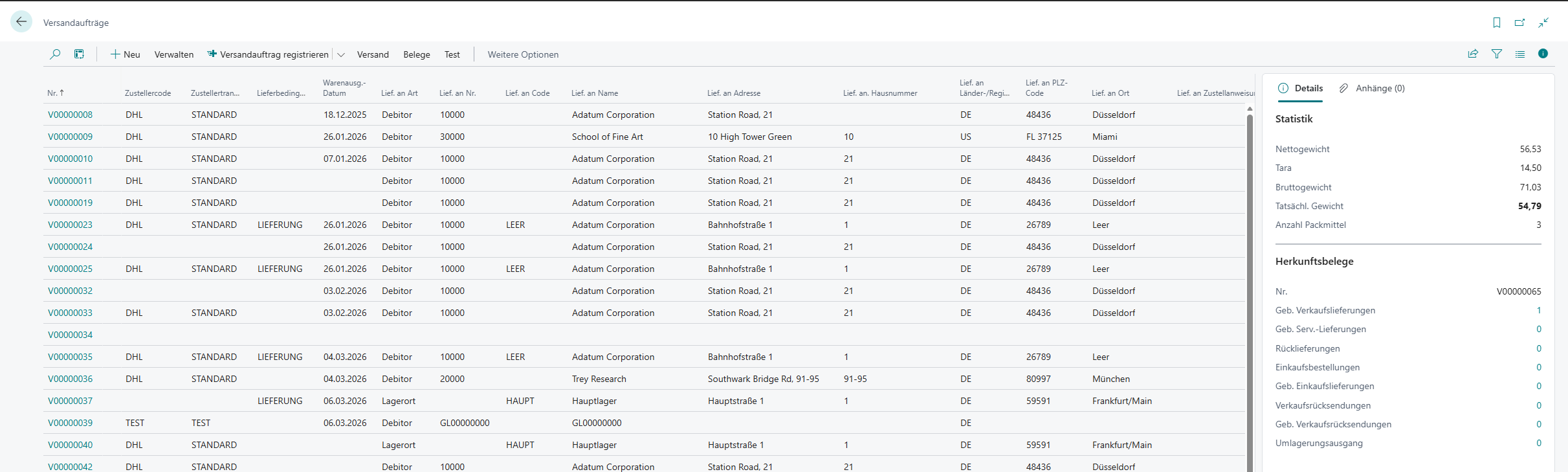Expand Versandauftrag registrieren dropdown arrow
1568x472 pixels.
[x=341, y=54]
